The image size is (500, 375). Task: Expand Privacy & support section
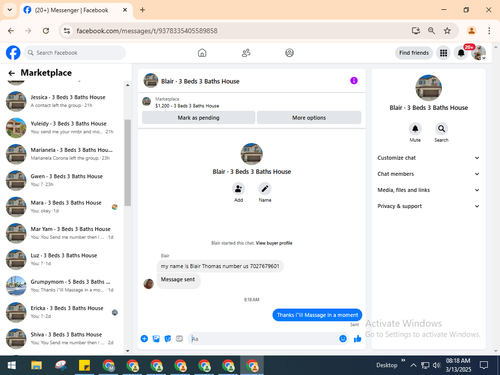pyautogui.click(x=429, y=206)
